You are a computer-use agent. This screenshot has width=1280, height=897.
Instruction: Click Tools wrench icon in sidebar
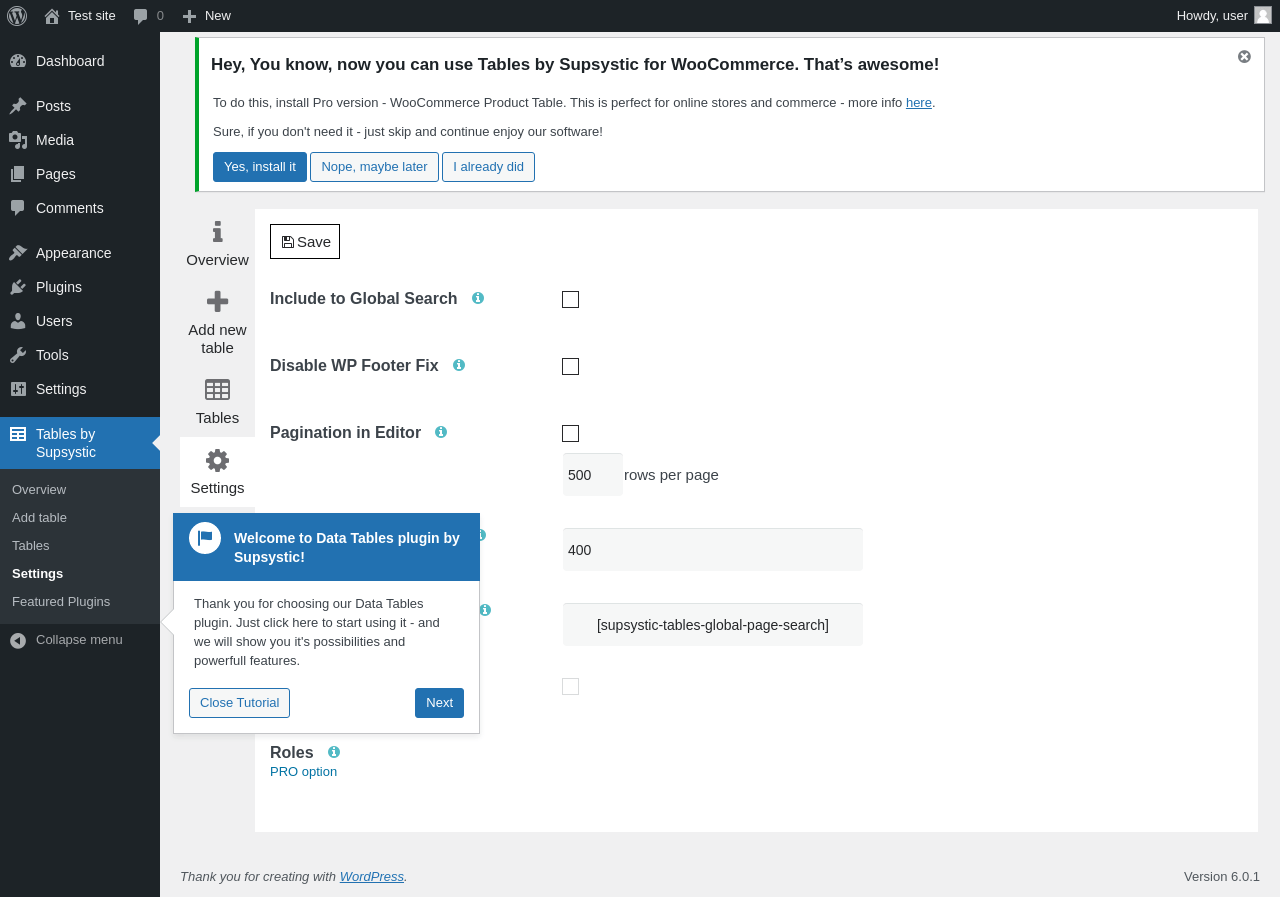pos(18,355)
